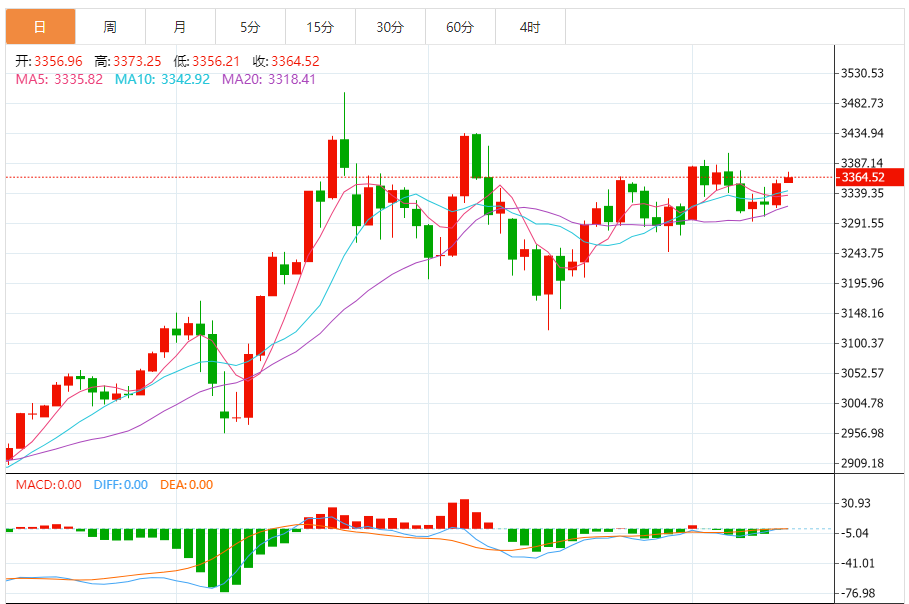The image size is (909, 604).
Task: Click the 3052.57 price axis label
Action: pyautogui.click(x=862, y=373)
